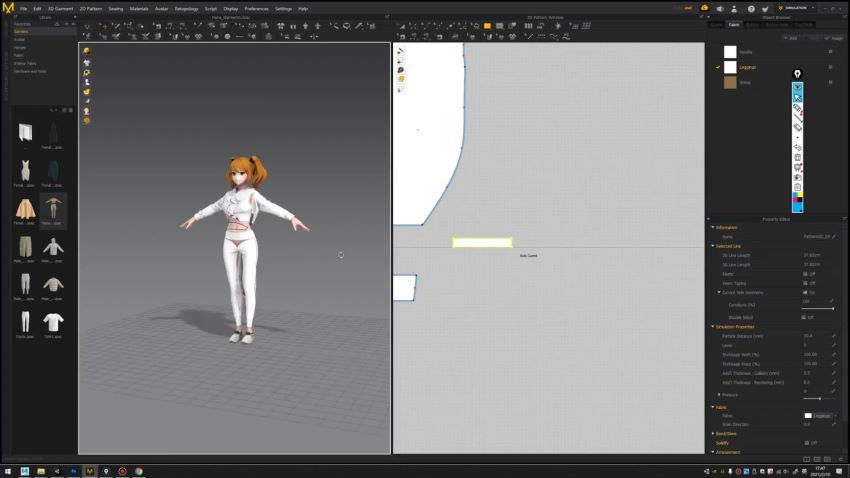Click the Assign button in Object Browser
The width and height of the screenshot is (850, 478).
(835, 38)
